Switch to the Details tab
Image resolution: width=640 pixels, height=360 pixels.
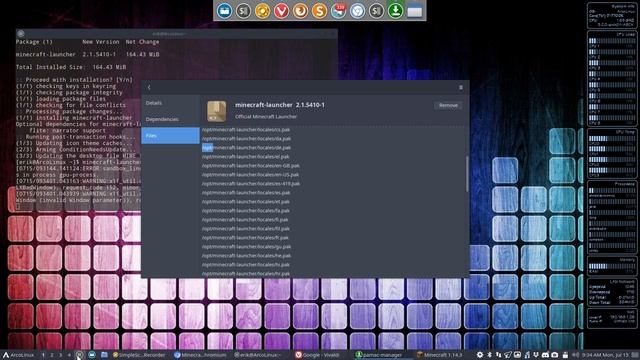[x=170, y=103]
